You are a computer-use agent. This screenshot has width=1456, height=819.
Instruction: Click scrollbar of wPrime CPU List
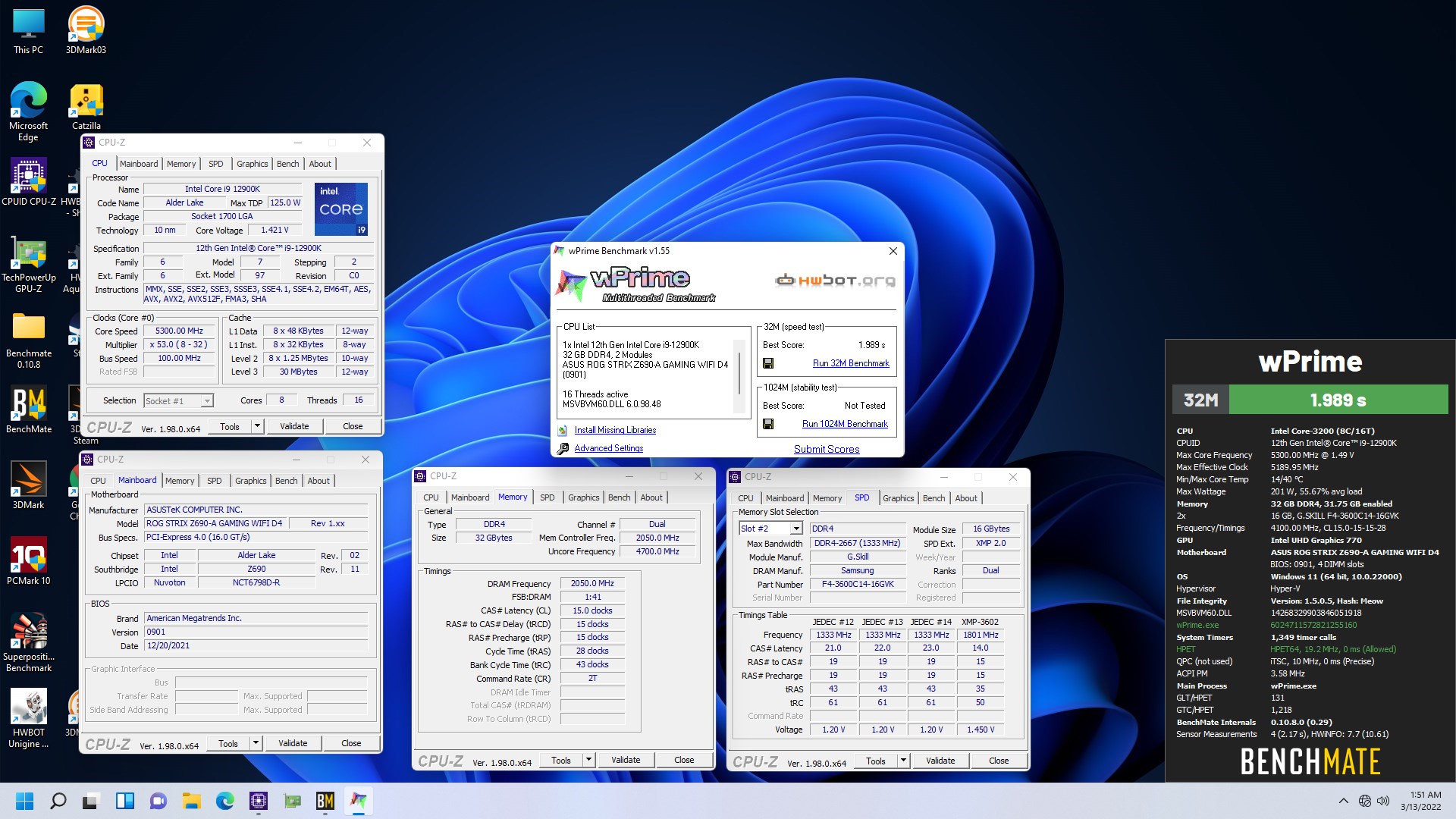(739, 372)
